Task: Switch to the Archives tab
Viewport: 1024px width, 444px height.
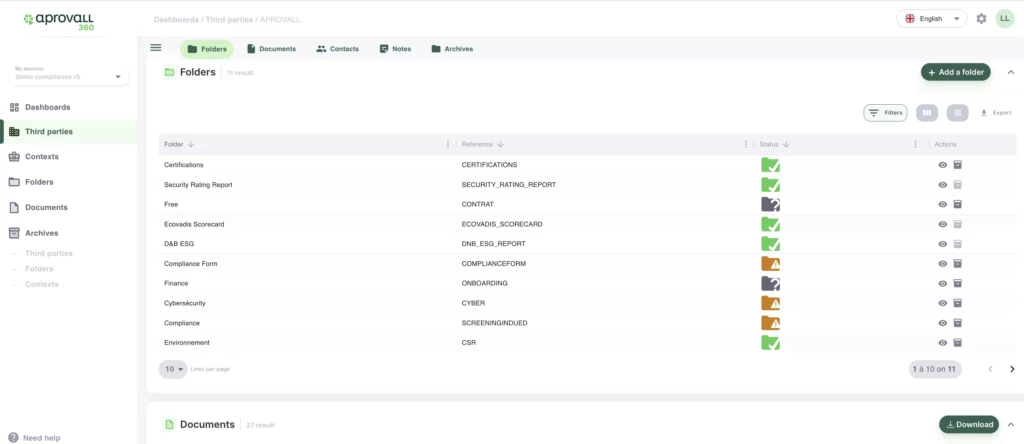Action: 452,49
